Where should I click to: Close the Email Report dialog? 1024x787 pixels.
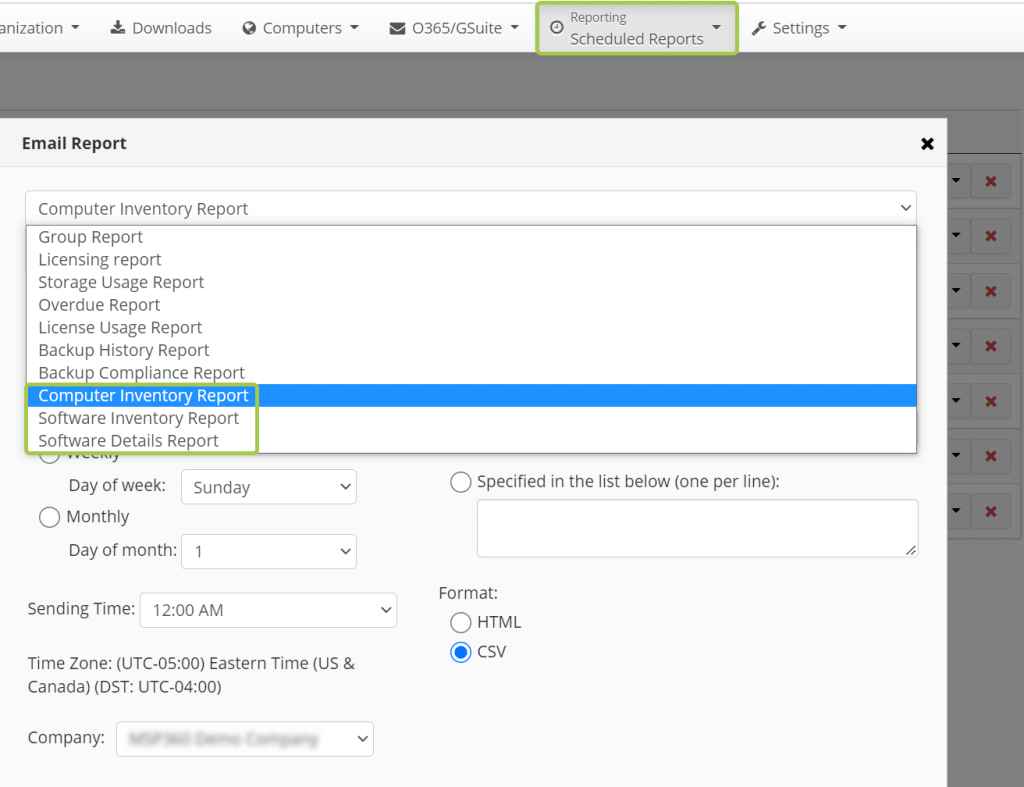pos(926,143)
